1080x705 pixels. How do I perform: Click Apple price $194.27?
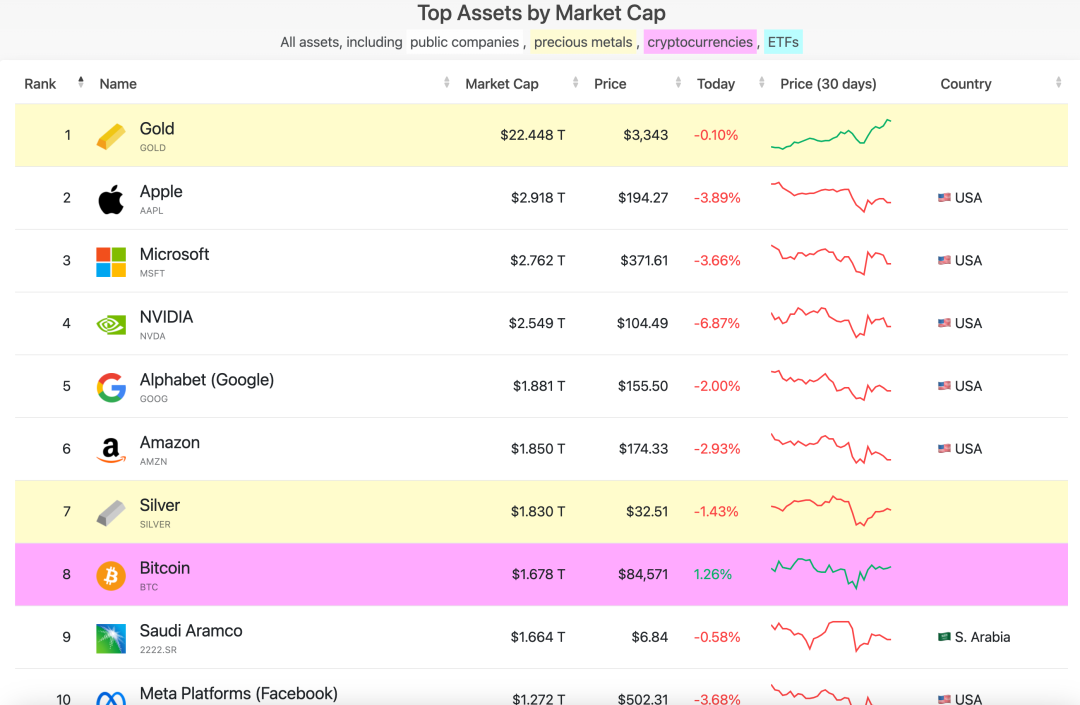click(643, 198)
